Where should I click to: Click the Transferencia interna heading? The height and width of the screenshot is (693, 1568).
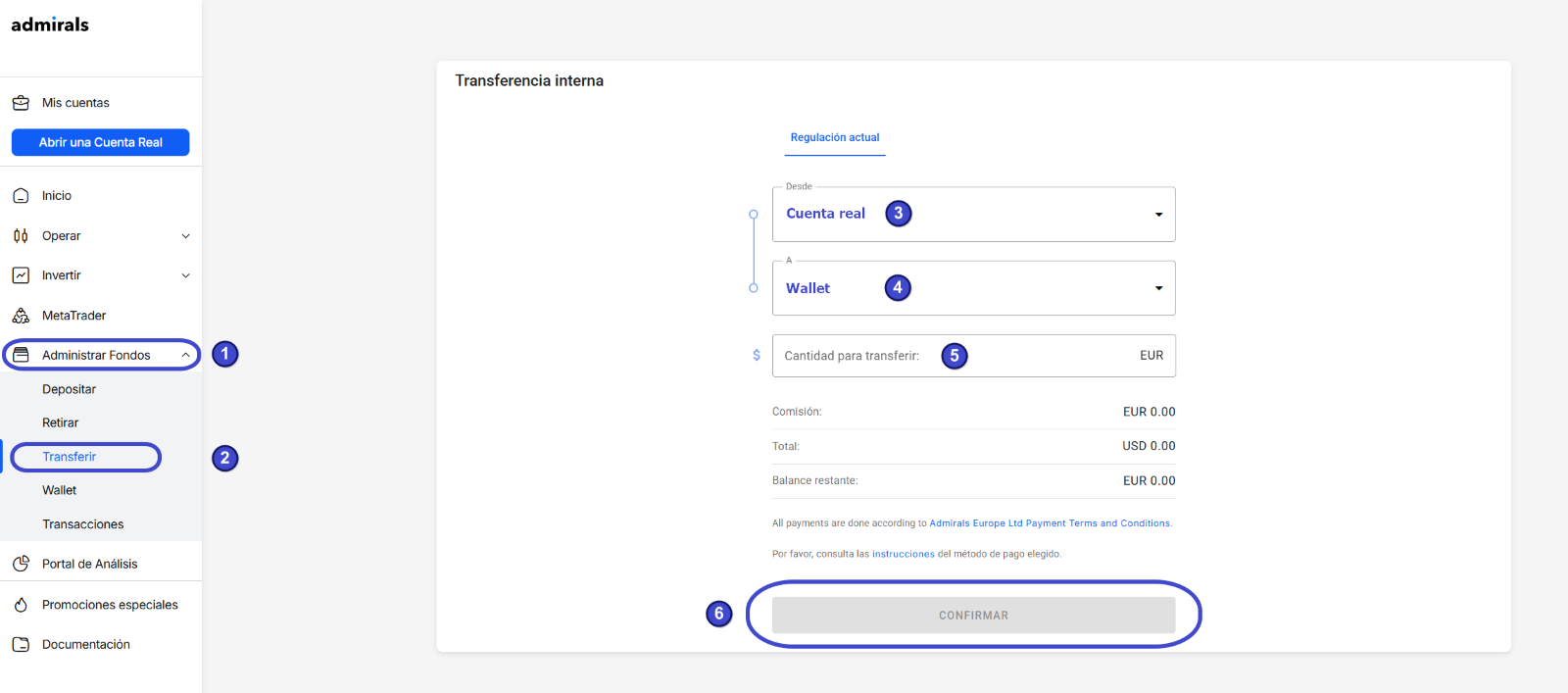(529, 80)
